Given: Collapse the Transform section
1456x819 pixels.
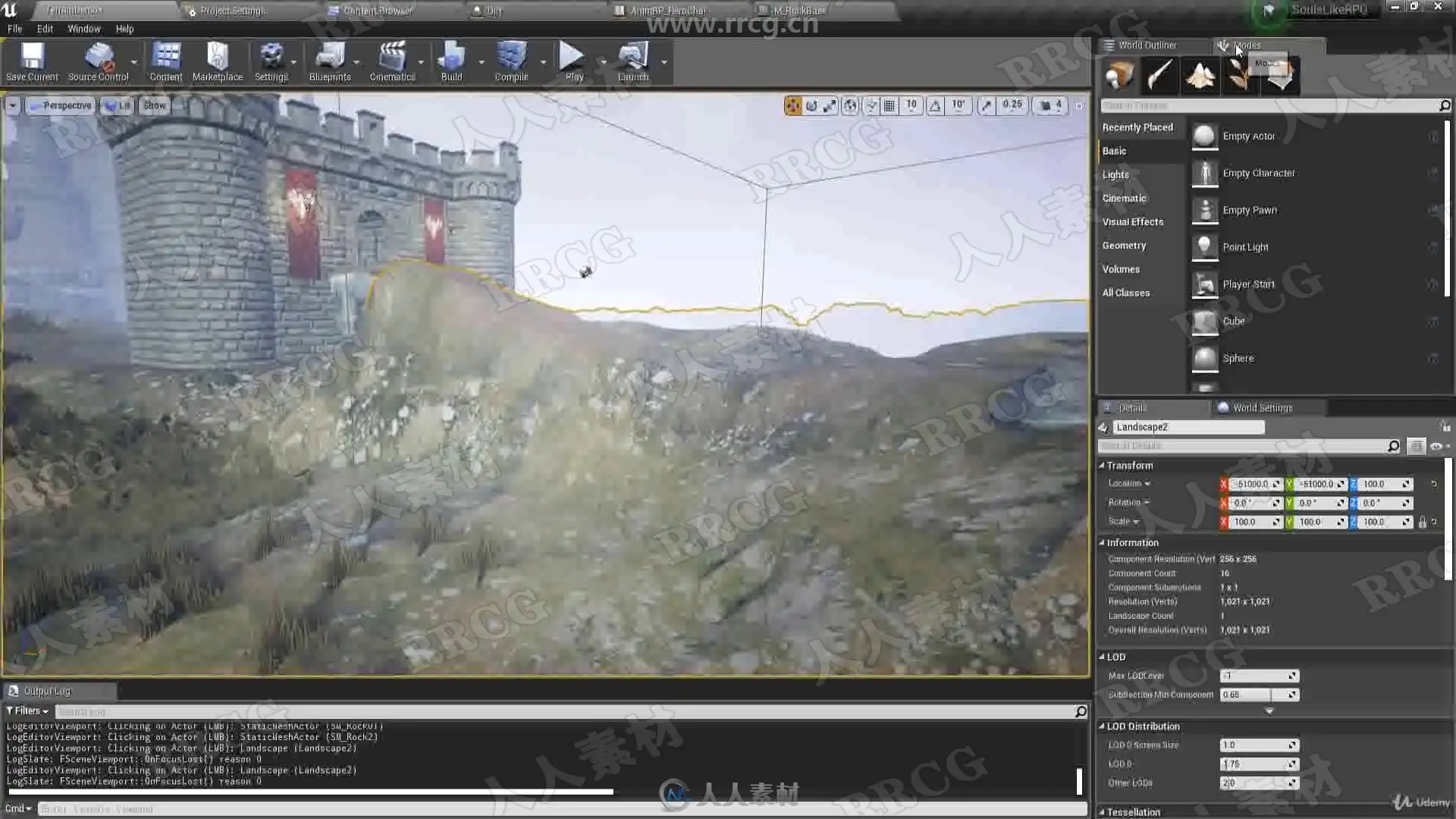Looking at the screenshot, I should point(1102,466).
